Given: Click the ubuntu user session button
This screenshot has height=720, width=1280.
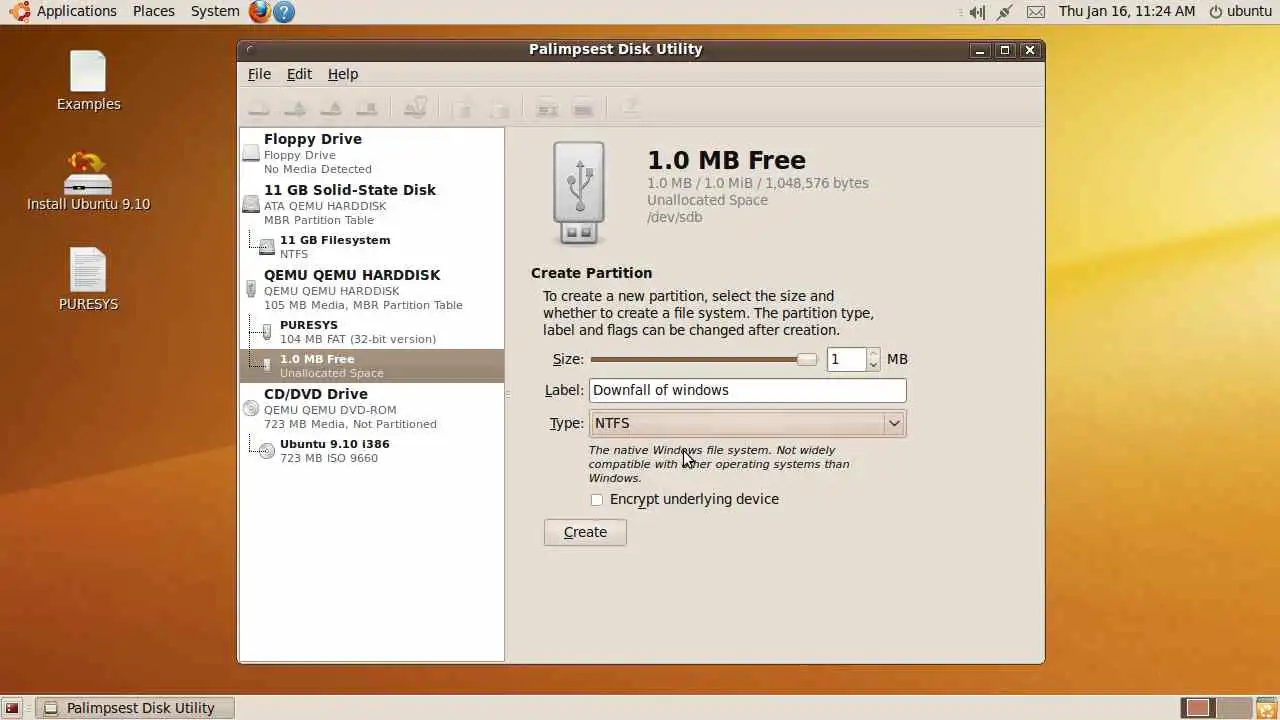Looking at the screenshot, I should 1240,11.
